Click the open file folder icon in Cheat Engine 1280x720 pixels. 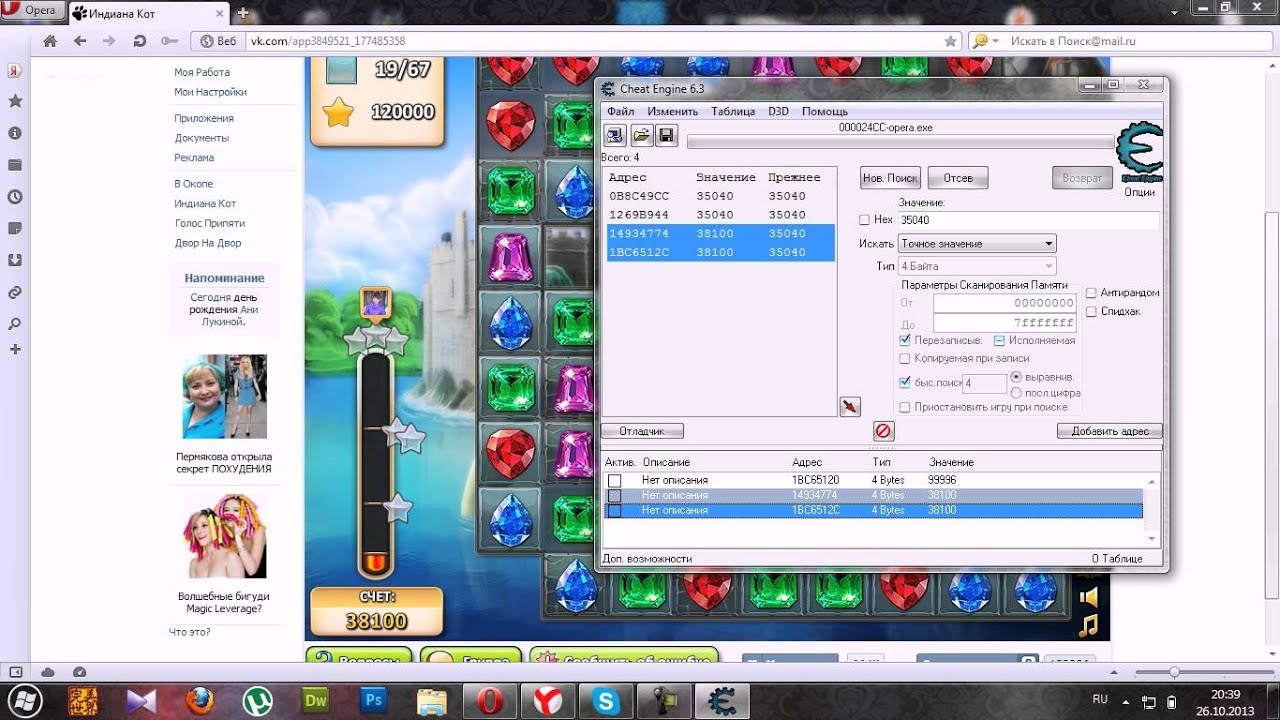click(641, 135)
